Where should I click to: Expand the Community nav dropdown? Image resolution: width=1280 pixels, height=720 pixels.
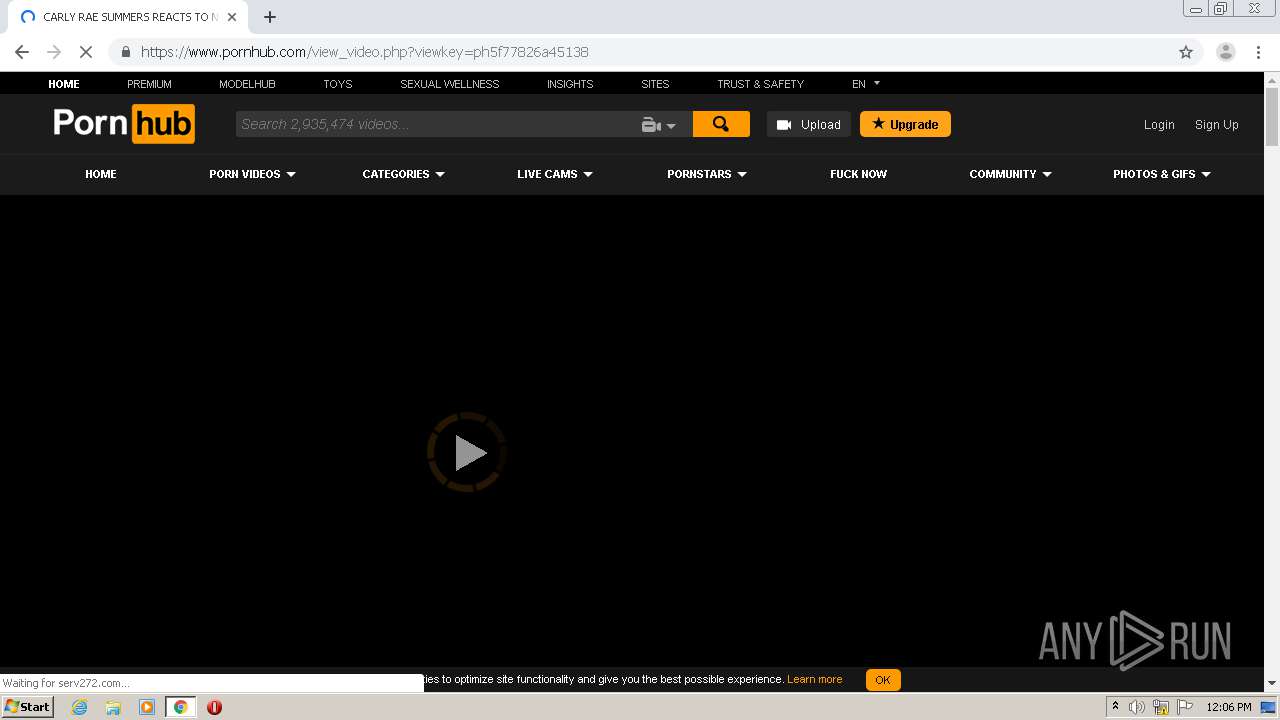[x=1010, y=174]
